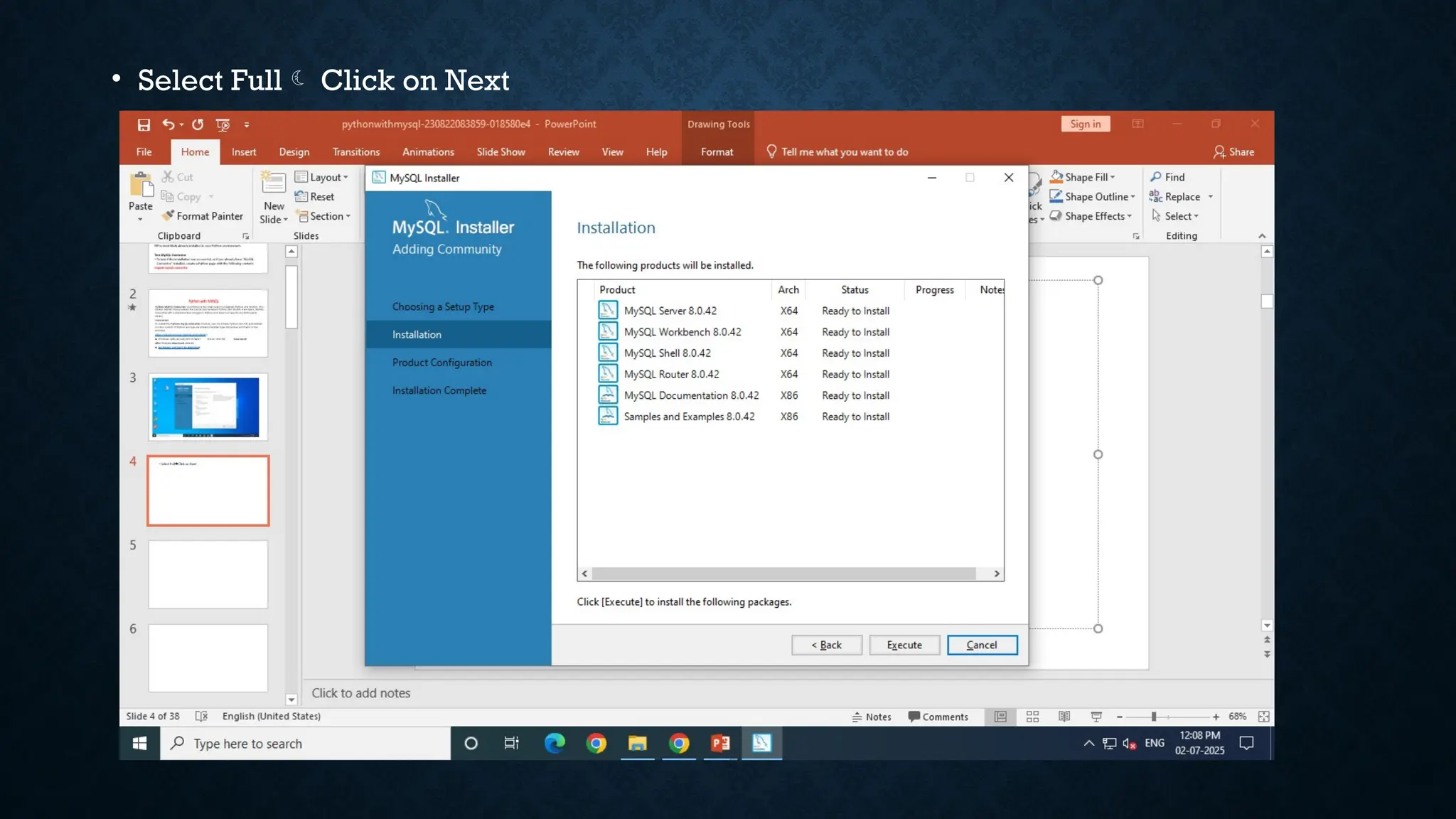
Task: Click the Find magnifier icon
Action: [x=1157, y=177]
